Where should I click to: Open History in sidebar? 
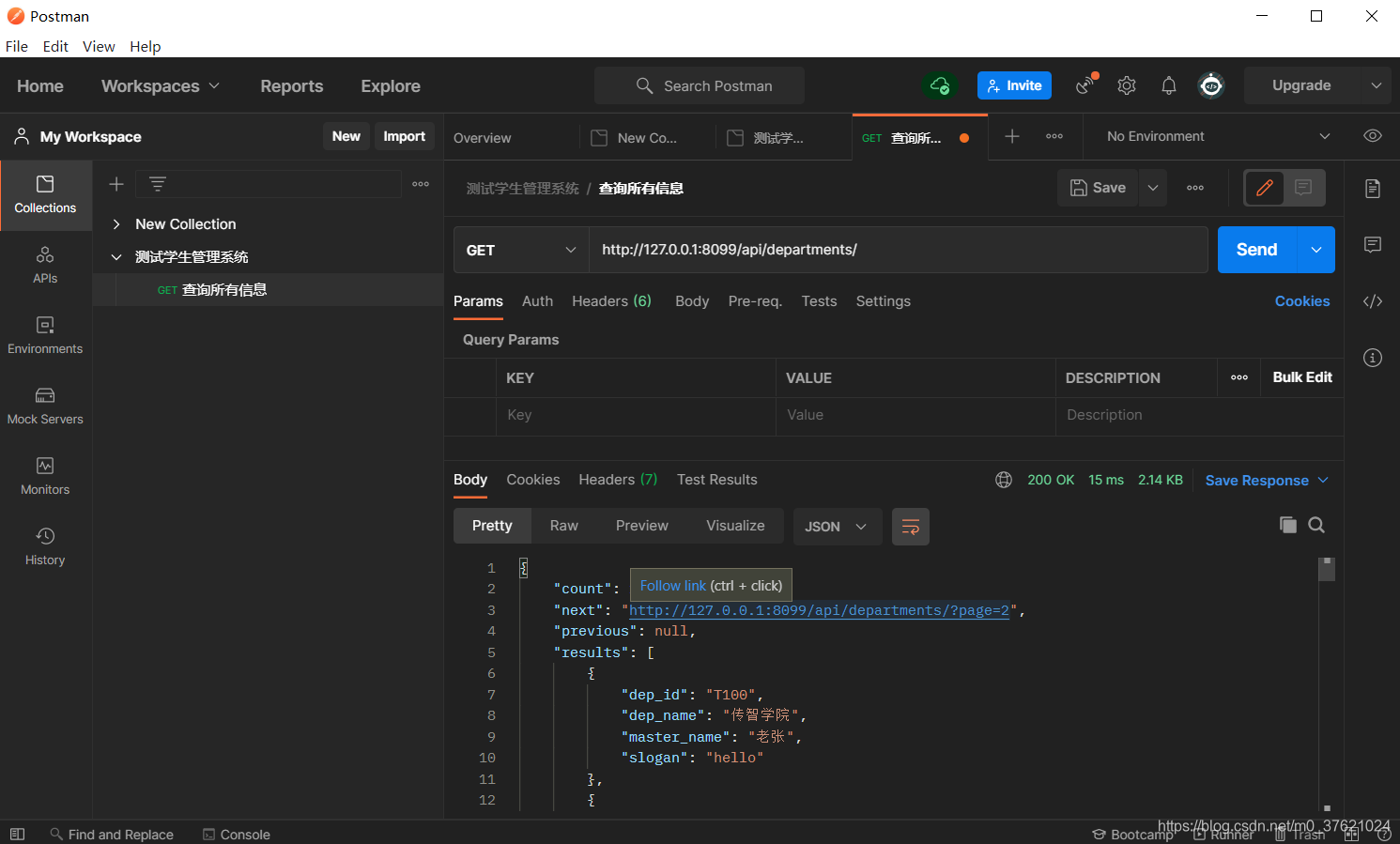click(x=45, y=547)
